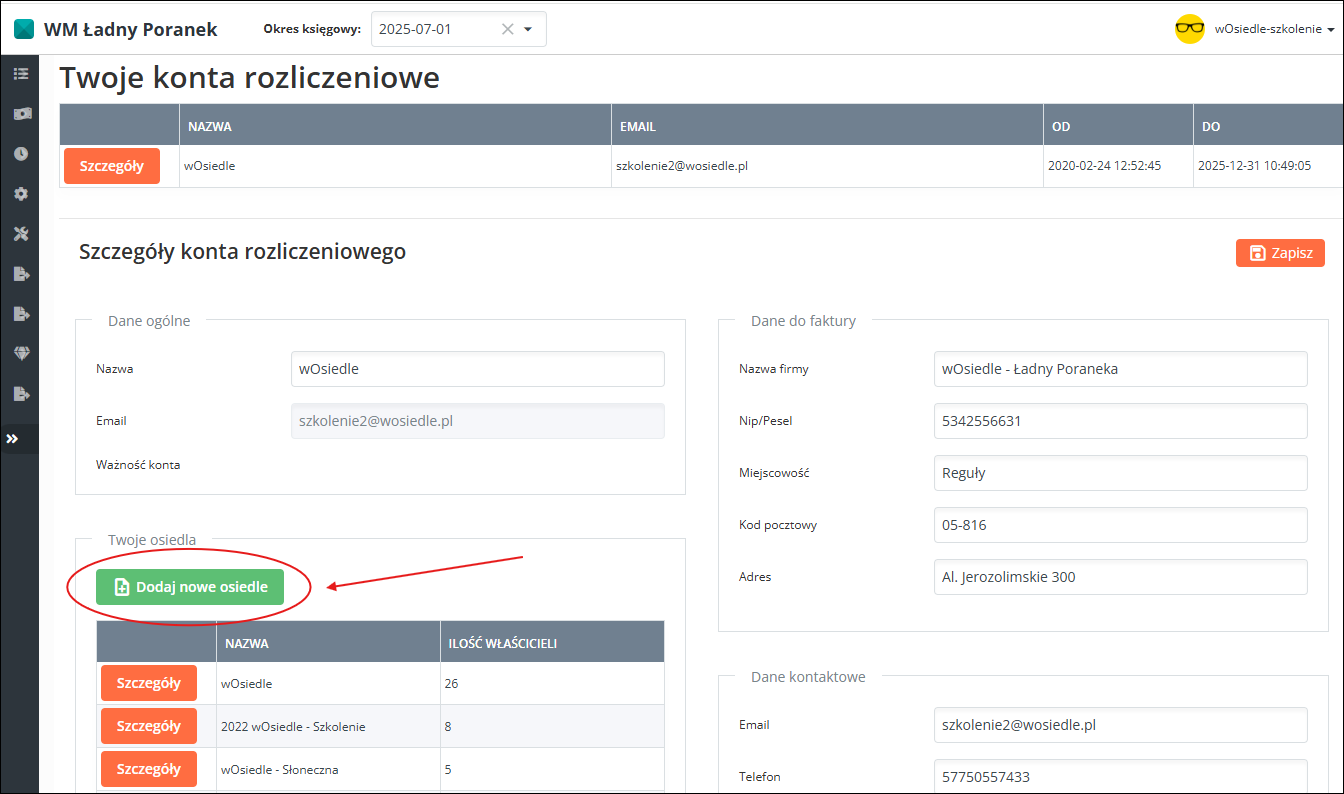Image resolution: width=1344 pixels, height=794 pixels.
Task: Open the Okres księgowy dropdown arrow
Action: (x=528, y=29)
